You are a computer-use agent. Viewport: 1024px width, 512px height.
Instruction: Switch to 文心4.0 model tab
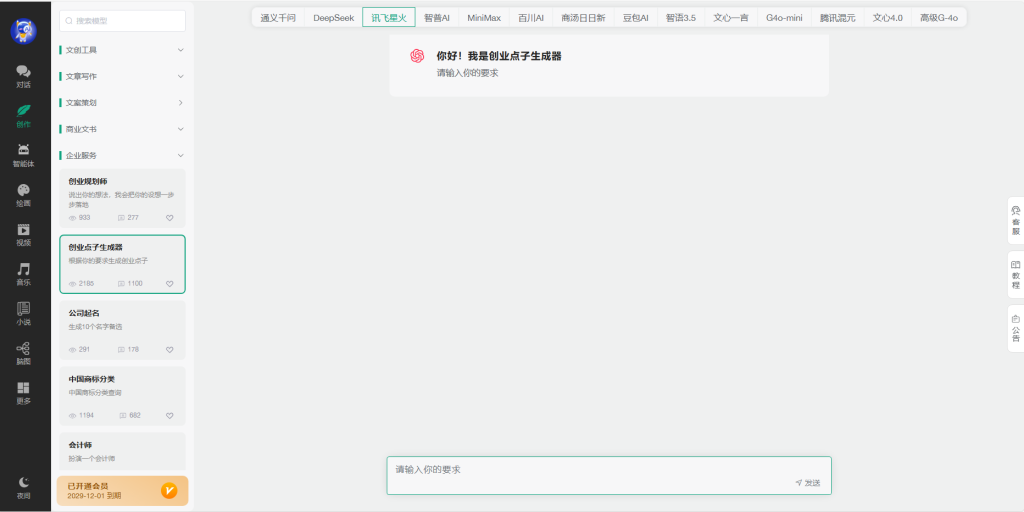(x=888, y=18)
